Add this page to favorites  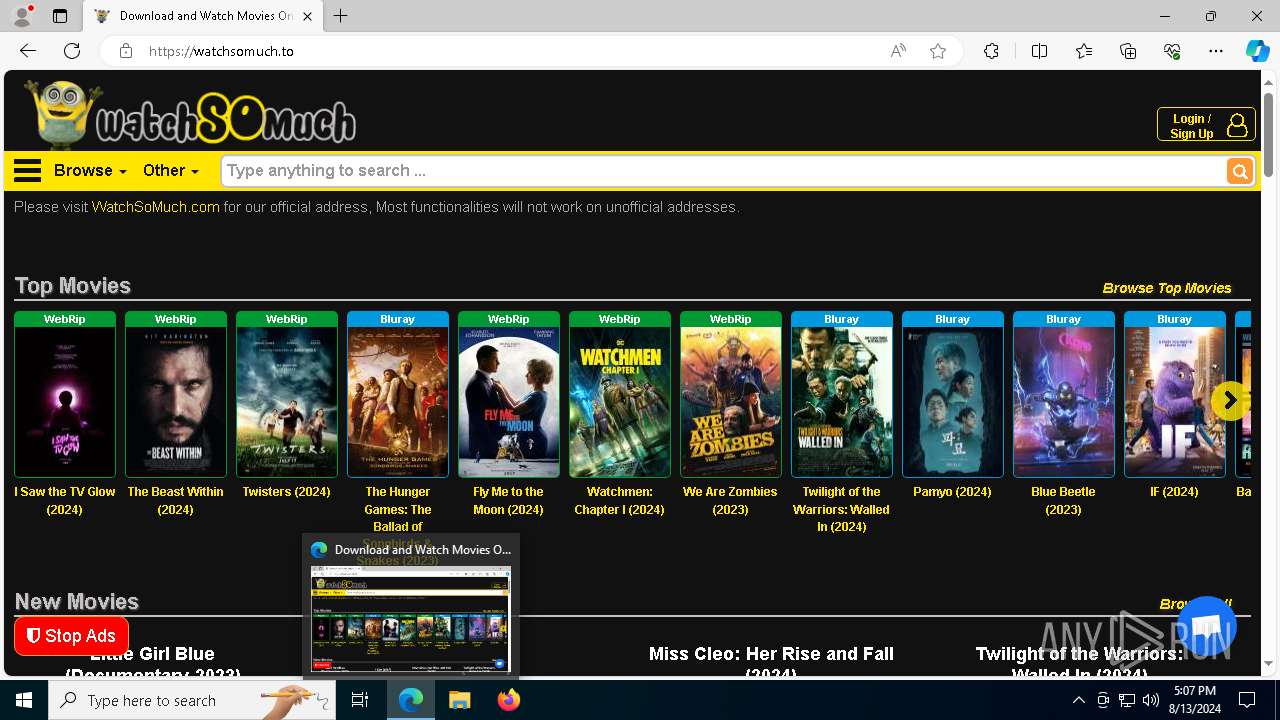coord(938,51)
